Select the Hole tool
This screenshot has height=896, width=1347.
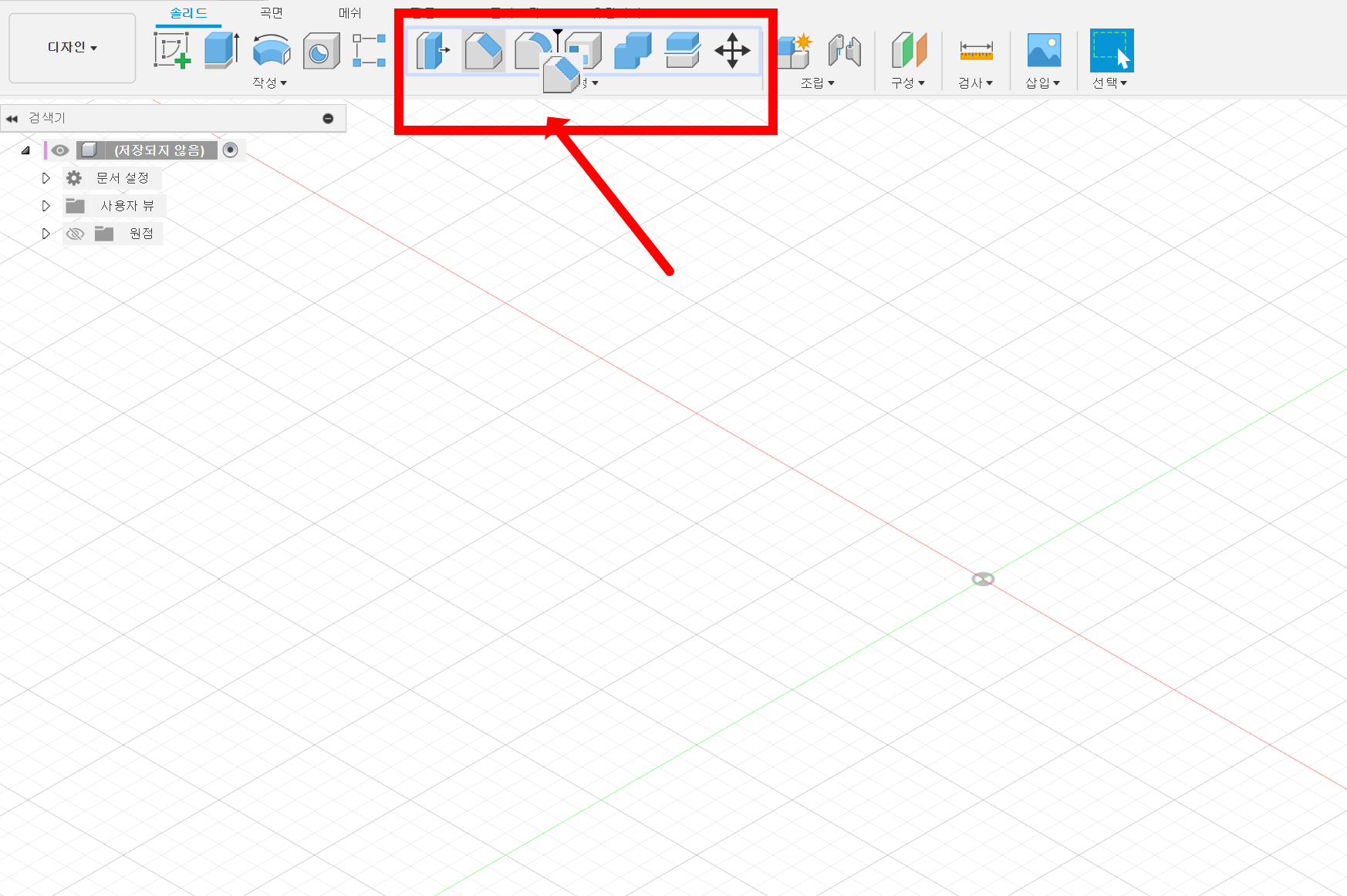(321, 51)
